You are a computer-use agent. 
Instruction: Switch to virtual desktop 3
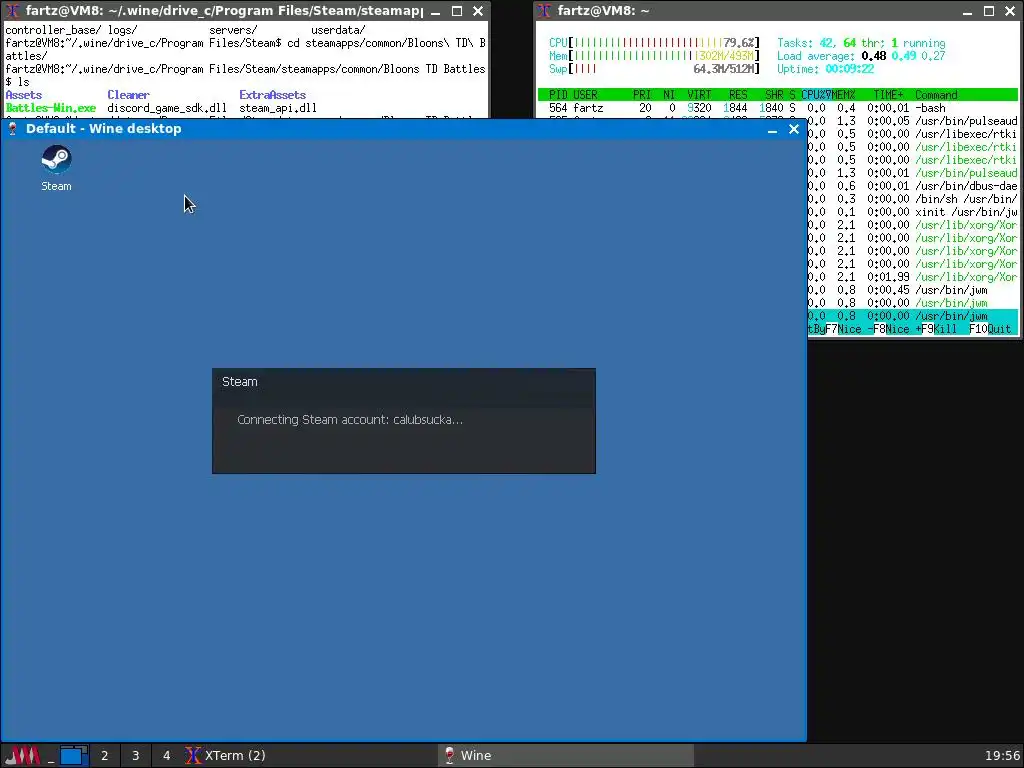click(135, 756)
